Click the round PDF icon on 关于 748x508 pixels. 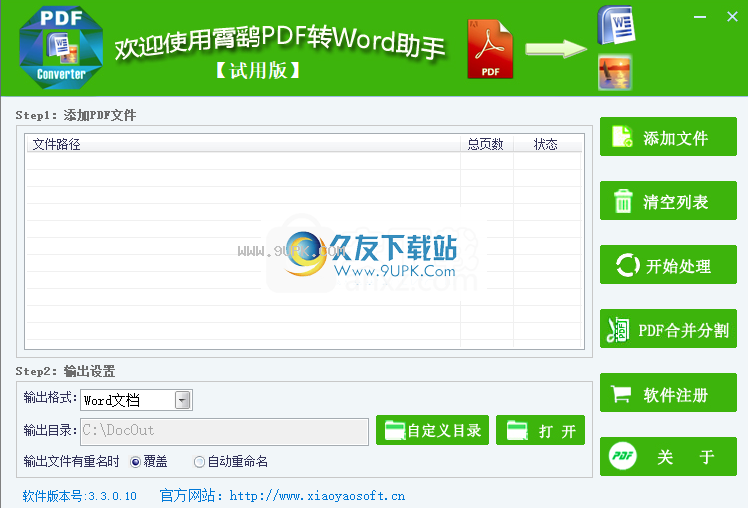click(x=623, y=456)
